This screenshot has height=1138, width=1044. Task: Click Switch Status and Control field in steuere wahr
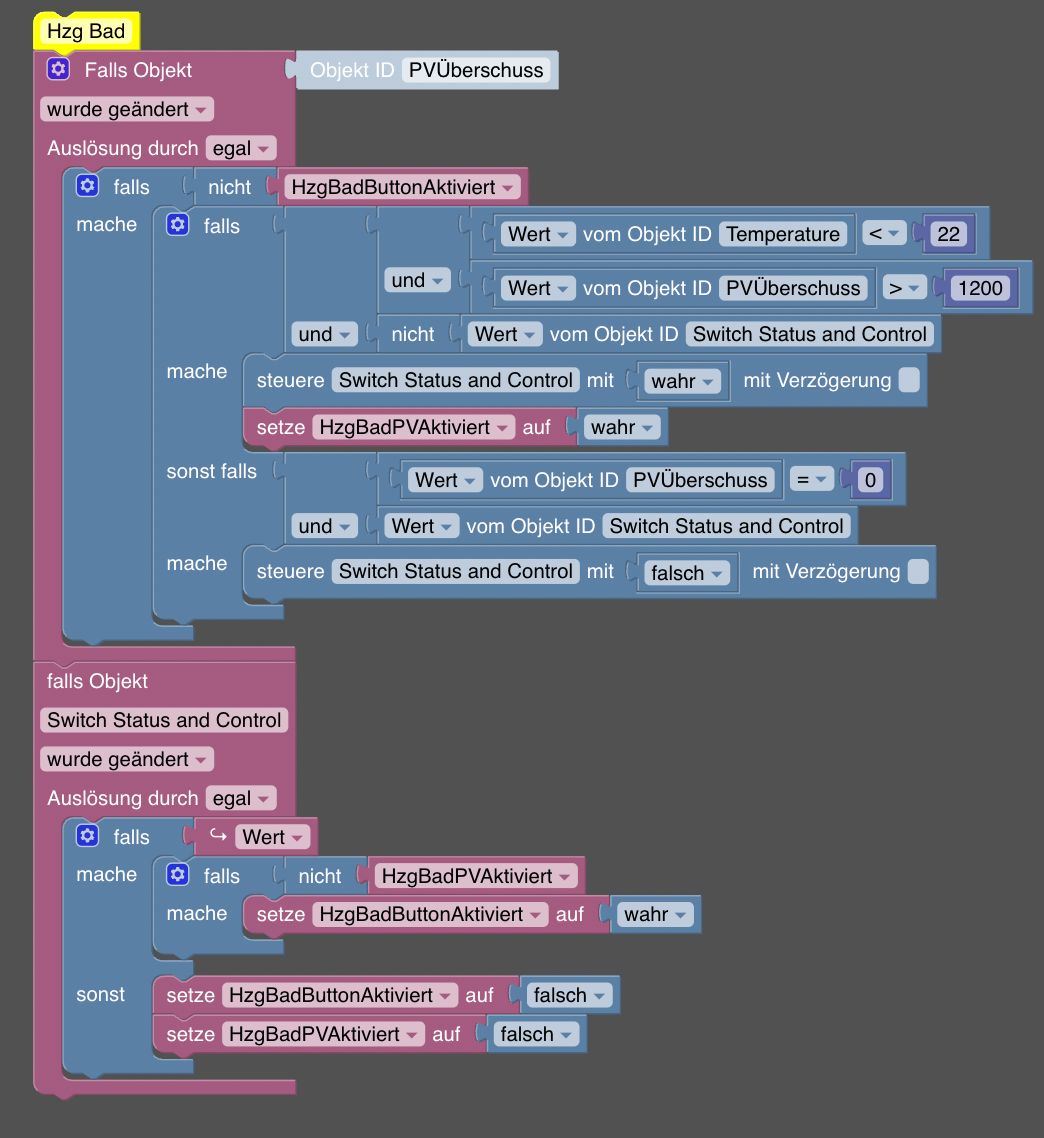(456, 380)
